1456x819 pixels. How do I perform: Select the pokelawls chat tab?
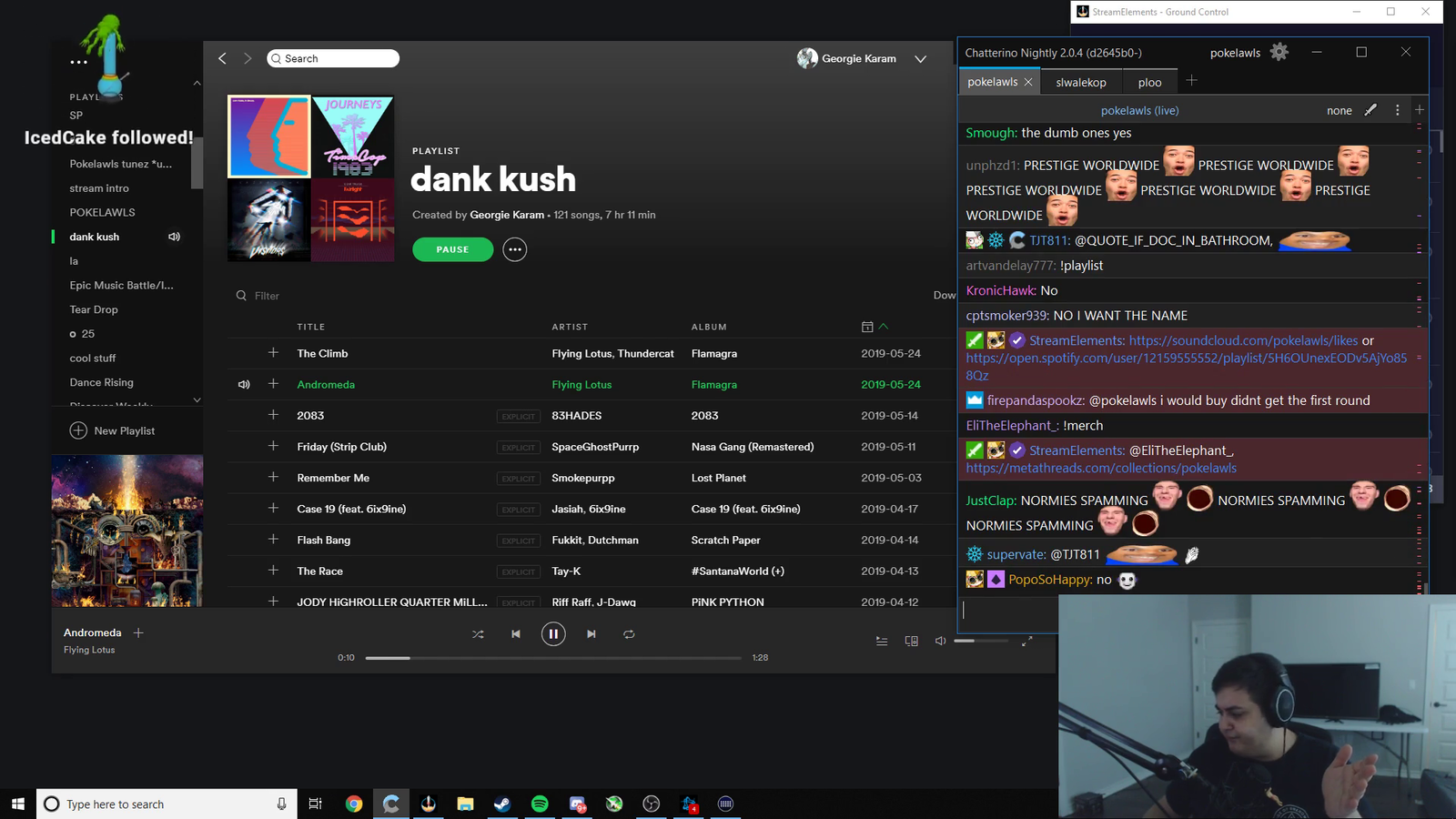tap(992, 82)
